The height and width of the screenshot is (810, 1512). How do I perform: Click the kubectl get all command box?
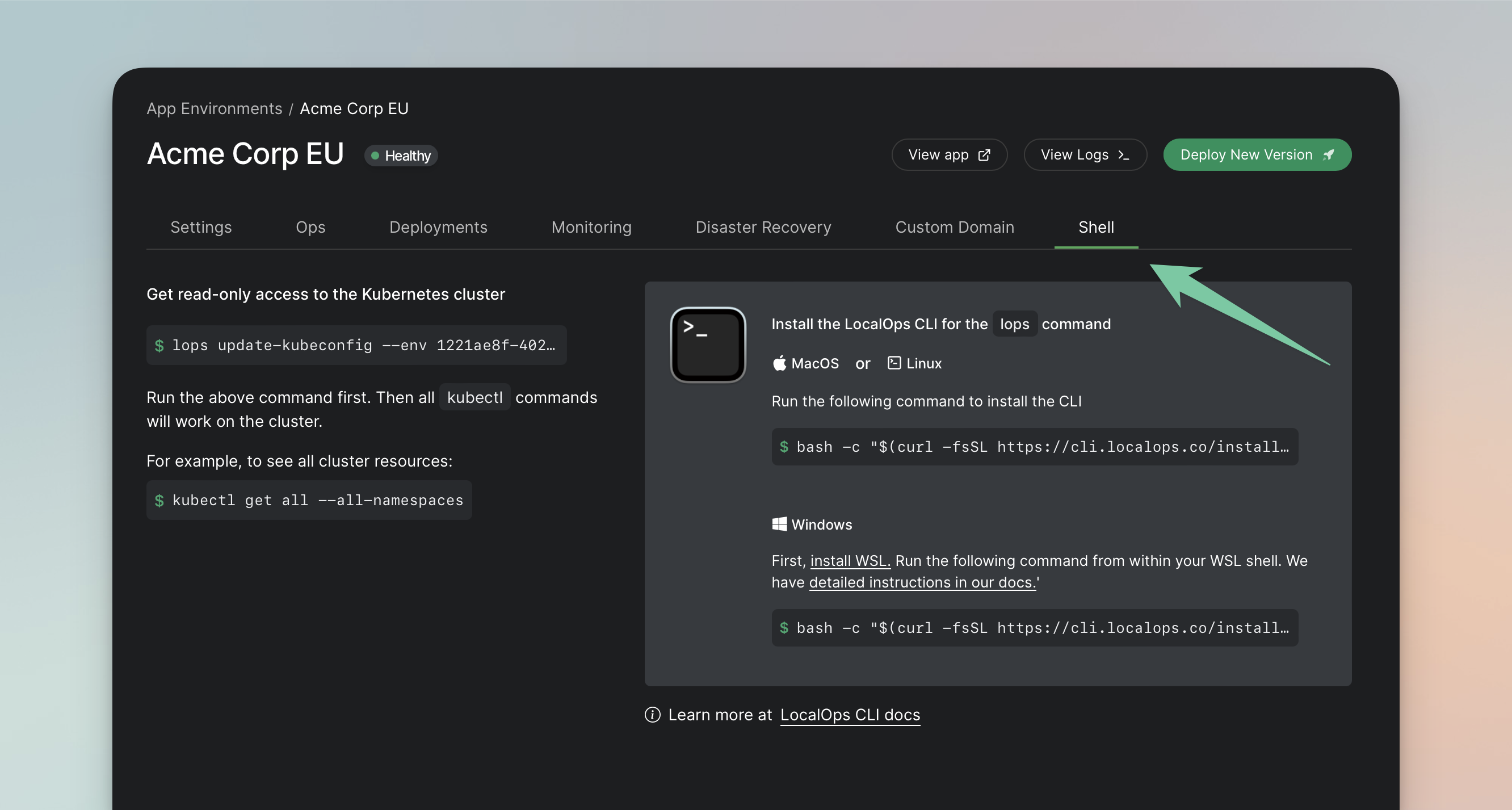coord(309,500)
